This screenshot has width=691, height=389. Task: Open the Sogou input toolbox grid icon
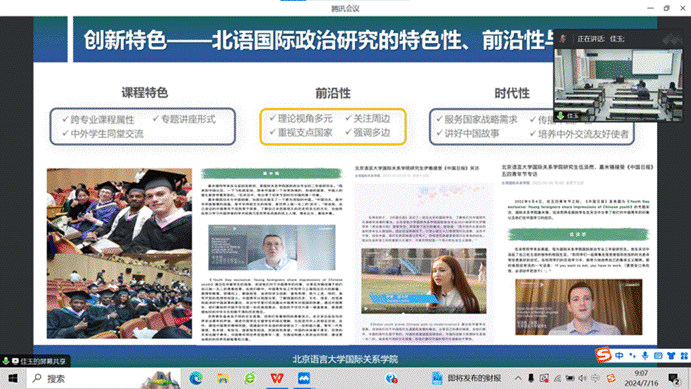click(x=684, y=355)
